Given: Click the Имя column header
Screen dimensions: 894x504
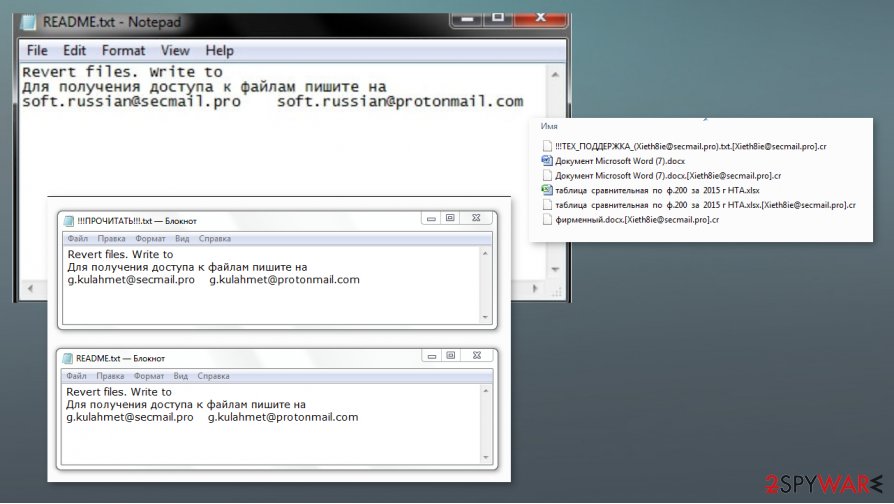Looking at the screenshot, I should (549, 126).
